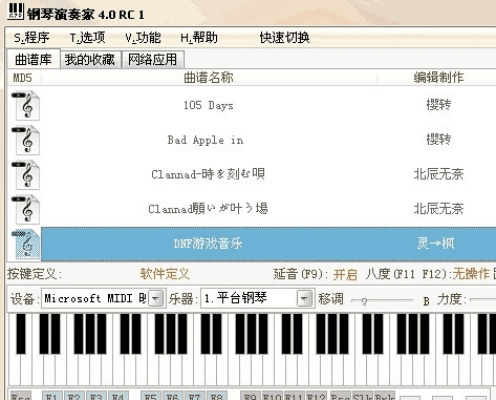Click the 移调 transpose slider handle
The image size is (496, 400).
click(364, 302)
